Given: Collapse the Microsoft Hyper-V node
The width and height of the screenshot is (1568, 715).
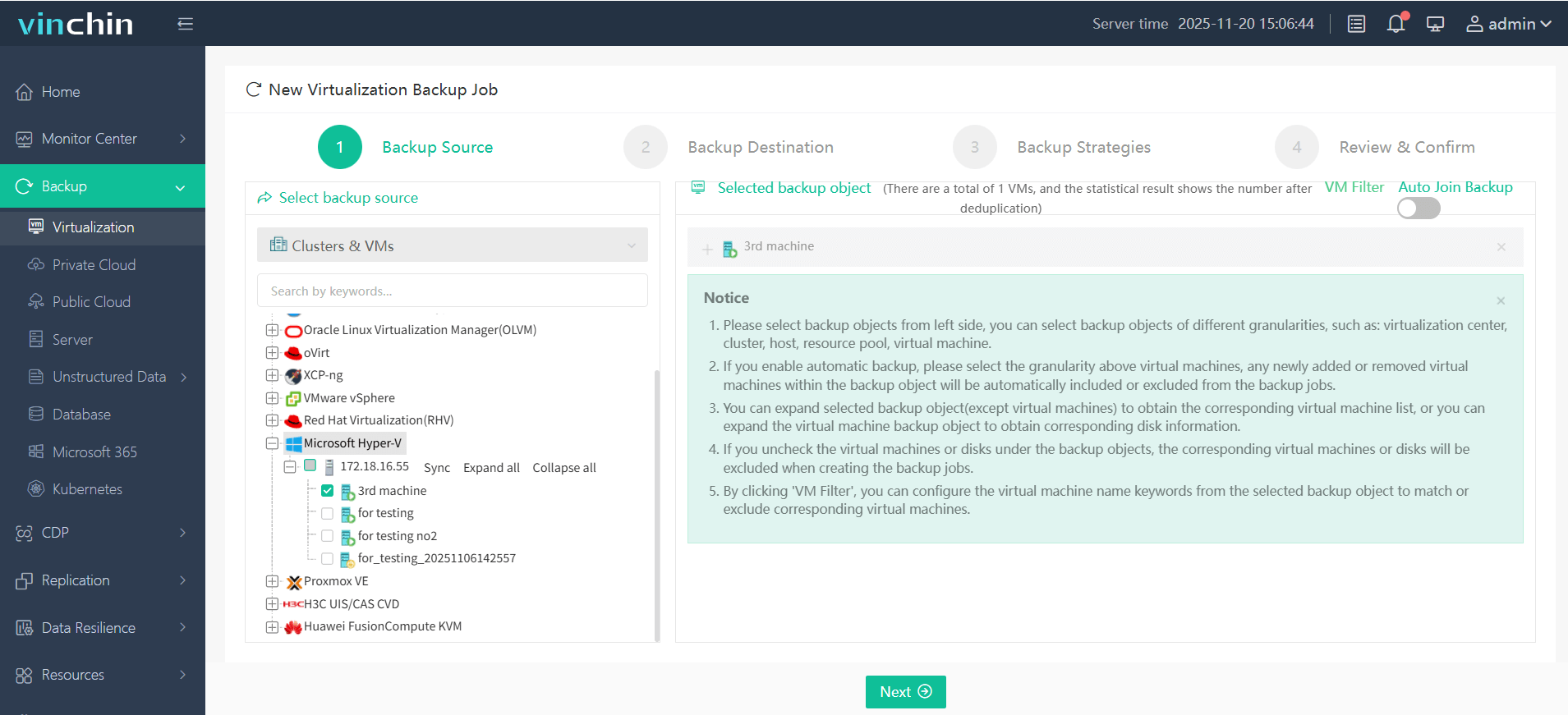Looking at the screenshot, I should click(272, 443).
